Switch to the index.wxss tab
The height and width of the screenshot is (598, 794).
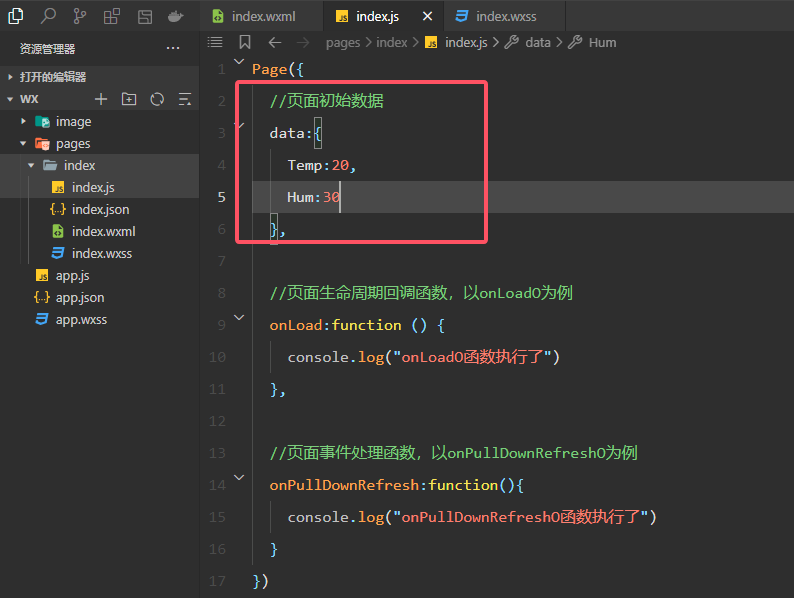(506, 16)
